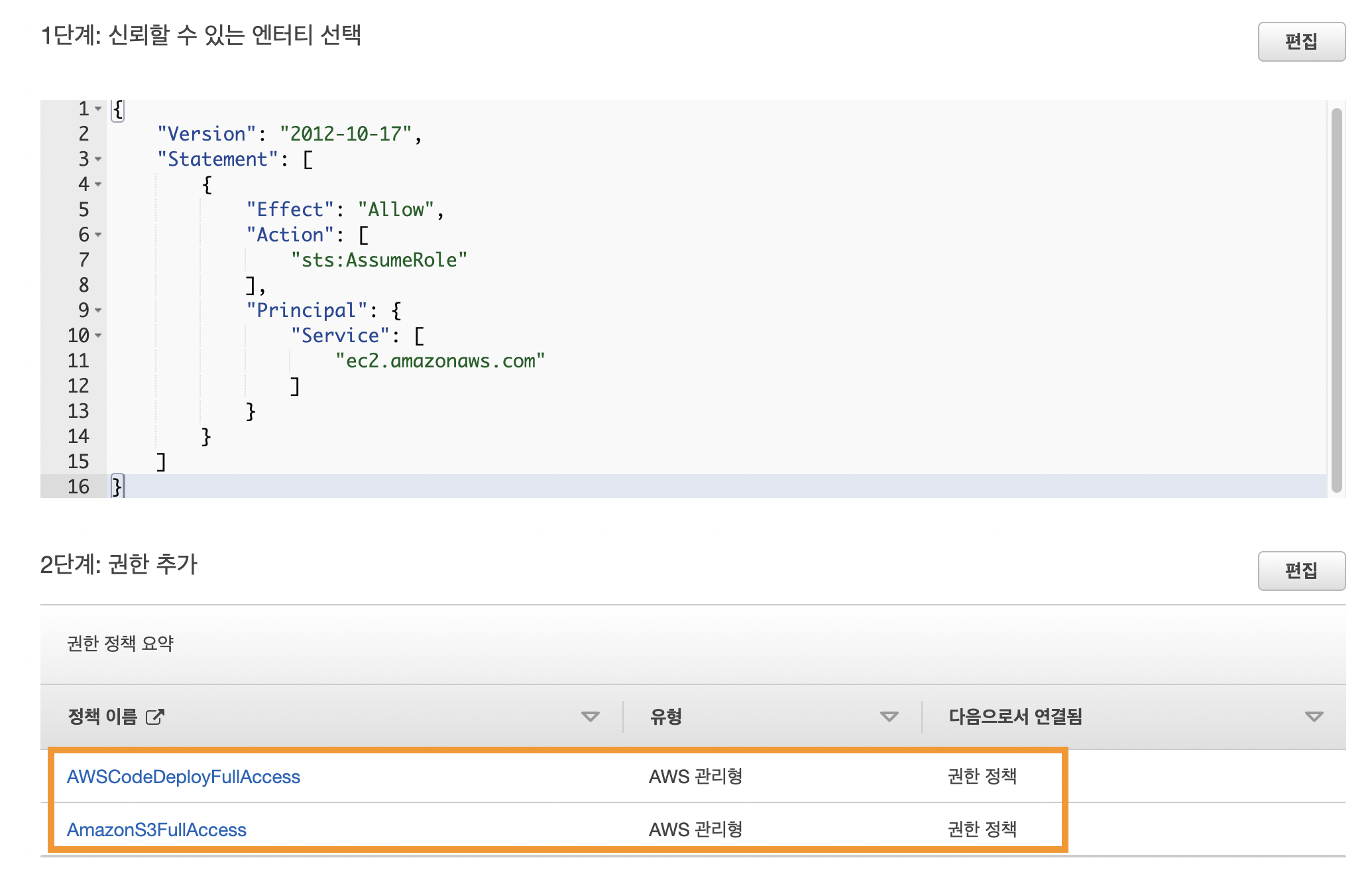Screen dimensions: 1372x878
Task: Collapse the fold arrow on line 4
Action: pos(98,184)
